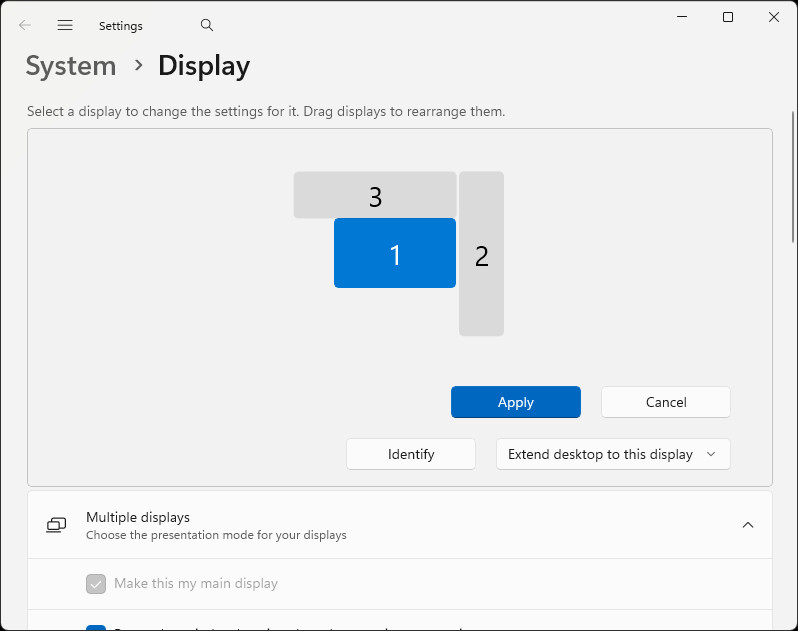The width and height of the screenshot is (798, 631).
Task: Click the back arrow in Settings
Action: pos(25,25)
